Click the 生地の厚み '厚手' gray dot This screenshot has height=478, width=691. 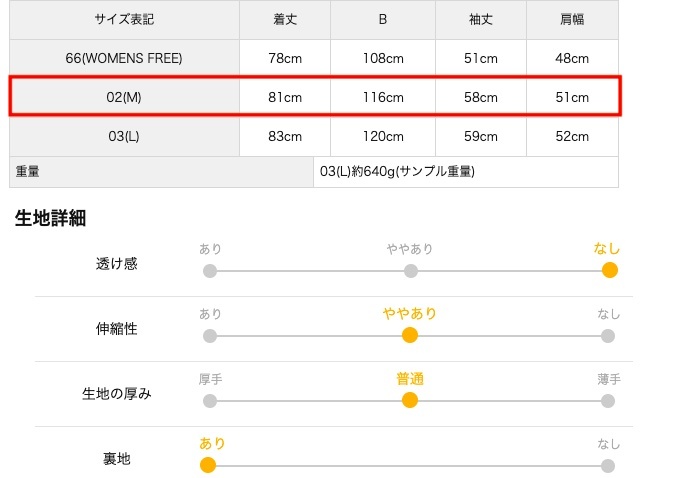coord(209,401)
